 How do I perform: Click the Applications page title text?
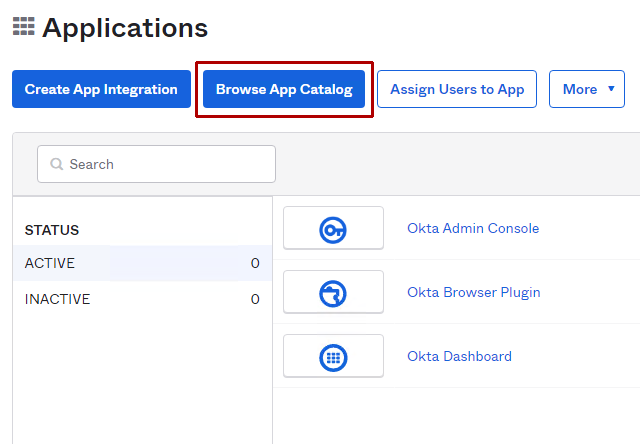[x=125, y=28]
